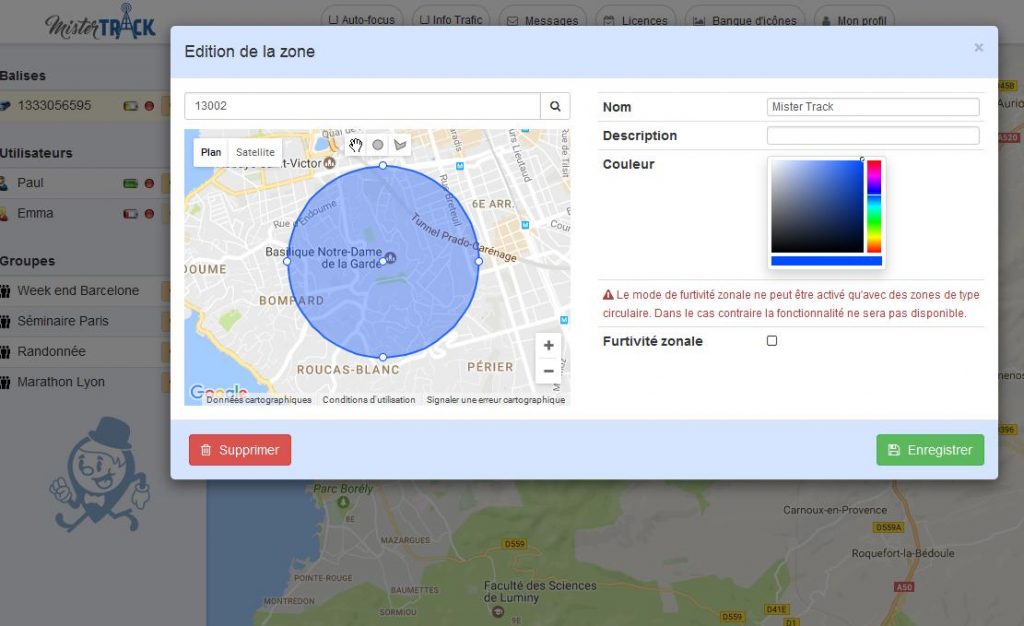The height and width of the screenshot is (626, 1024).
Task: Click the address search field containing 13002
Action: coord(362,106)
